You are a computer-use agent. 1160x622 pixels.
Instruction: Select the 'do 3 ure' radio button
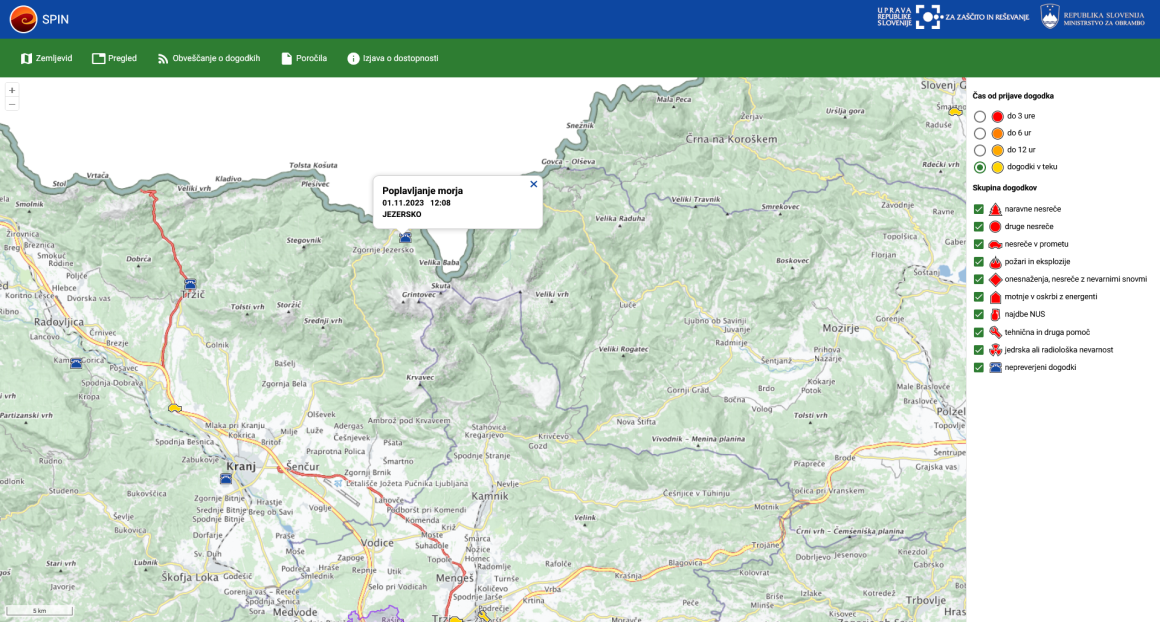979,116
